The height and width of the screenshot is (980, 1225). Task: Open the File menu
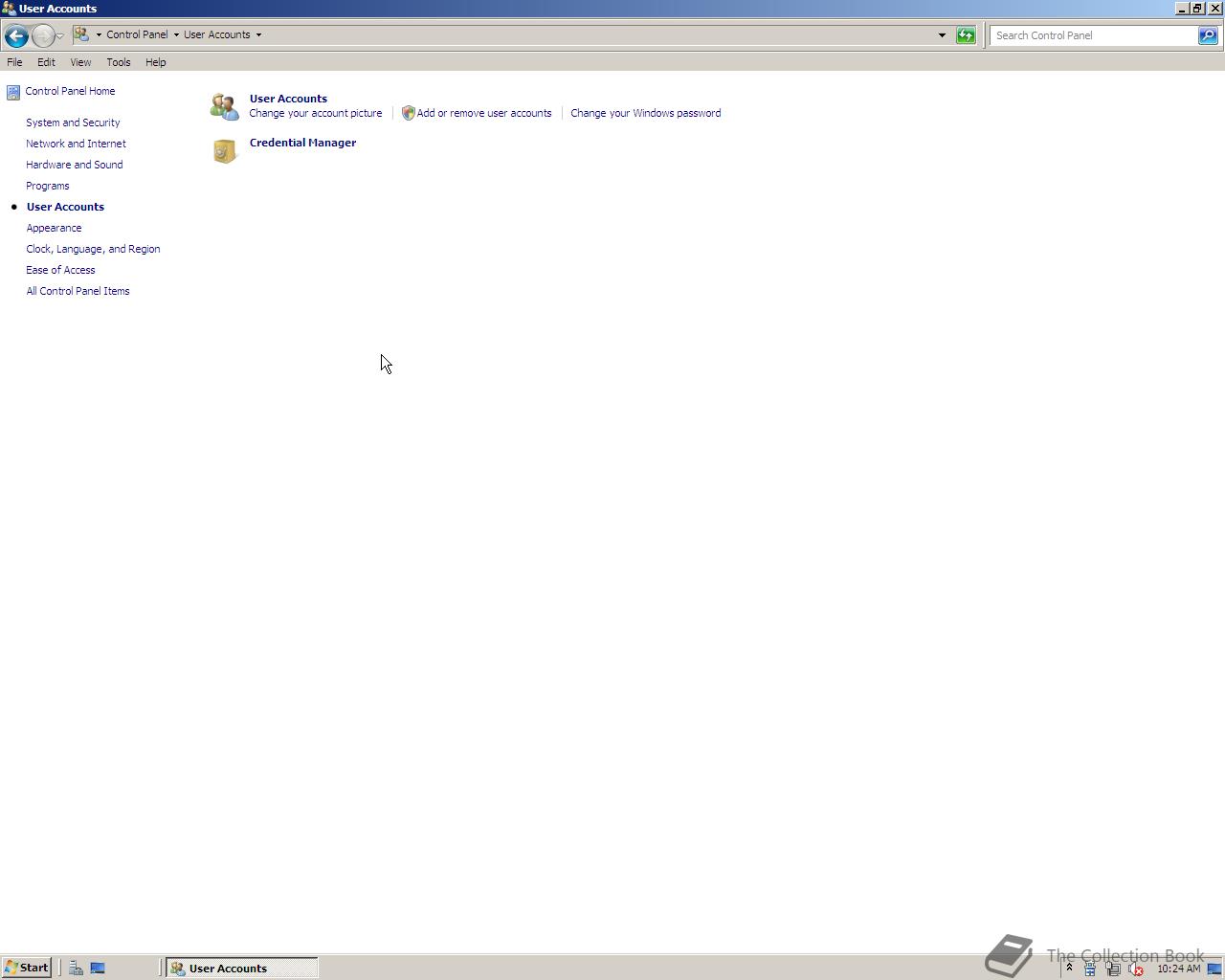(x=14, y=62)
